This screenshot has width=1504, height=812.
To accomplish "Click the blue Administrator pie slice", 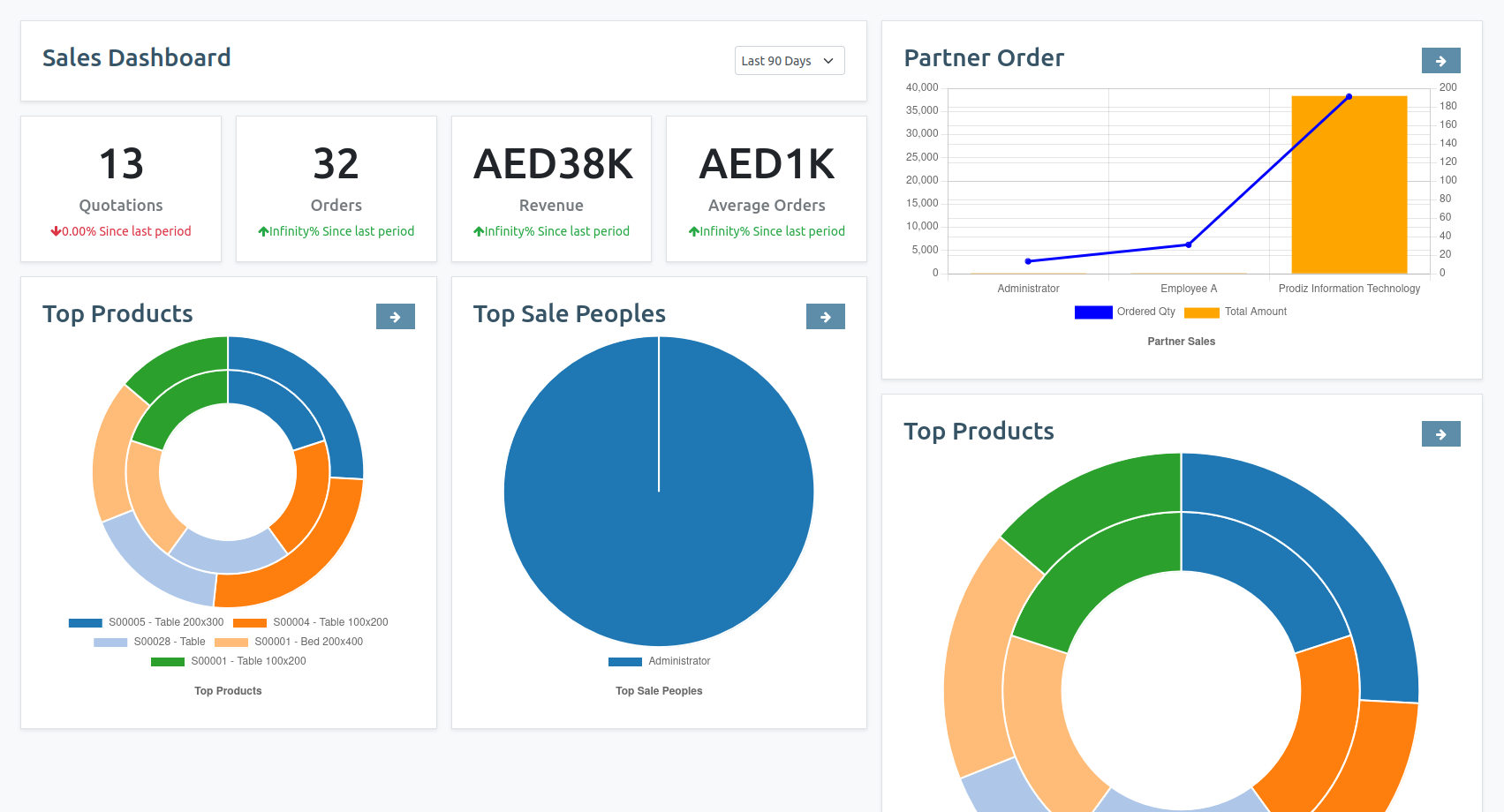I will click(659, 492).
